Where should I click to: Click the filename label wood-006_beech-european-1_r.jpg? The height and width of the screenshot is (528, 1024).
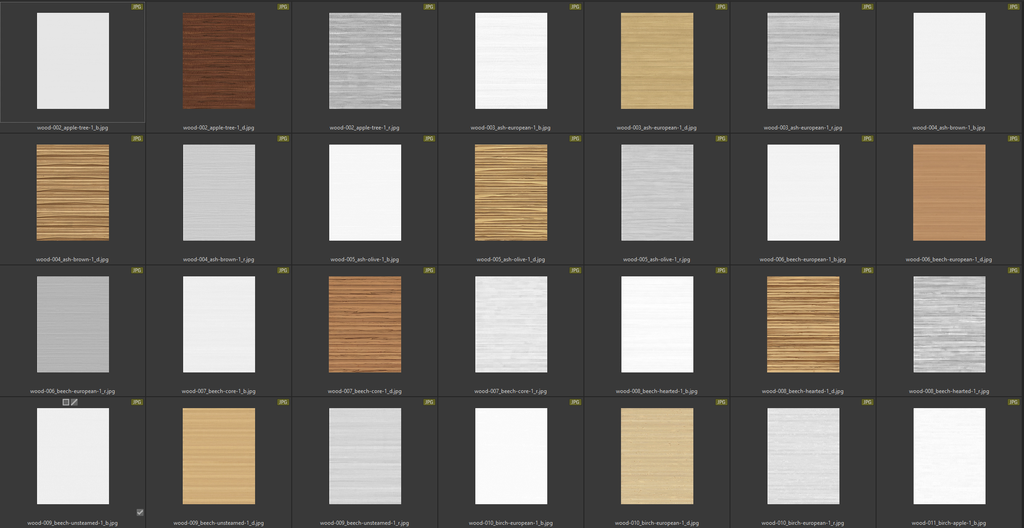coord(73,391)
